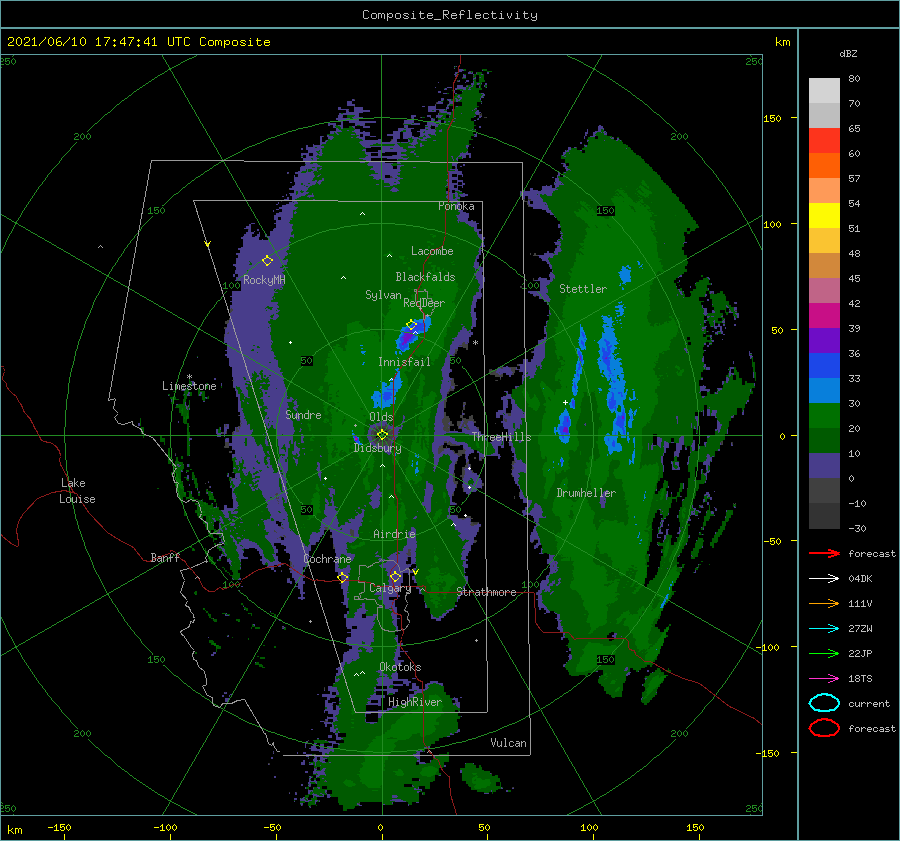Select the Stettler label
The width and height of the screenshot is (900, 841).
[583, 289]
